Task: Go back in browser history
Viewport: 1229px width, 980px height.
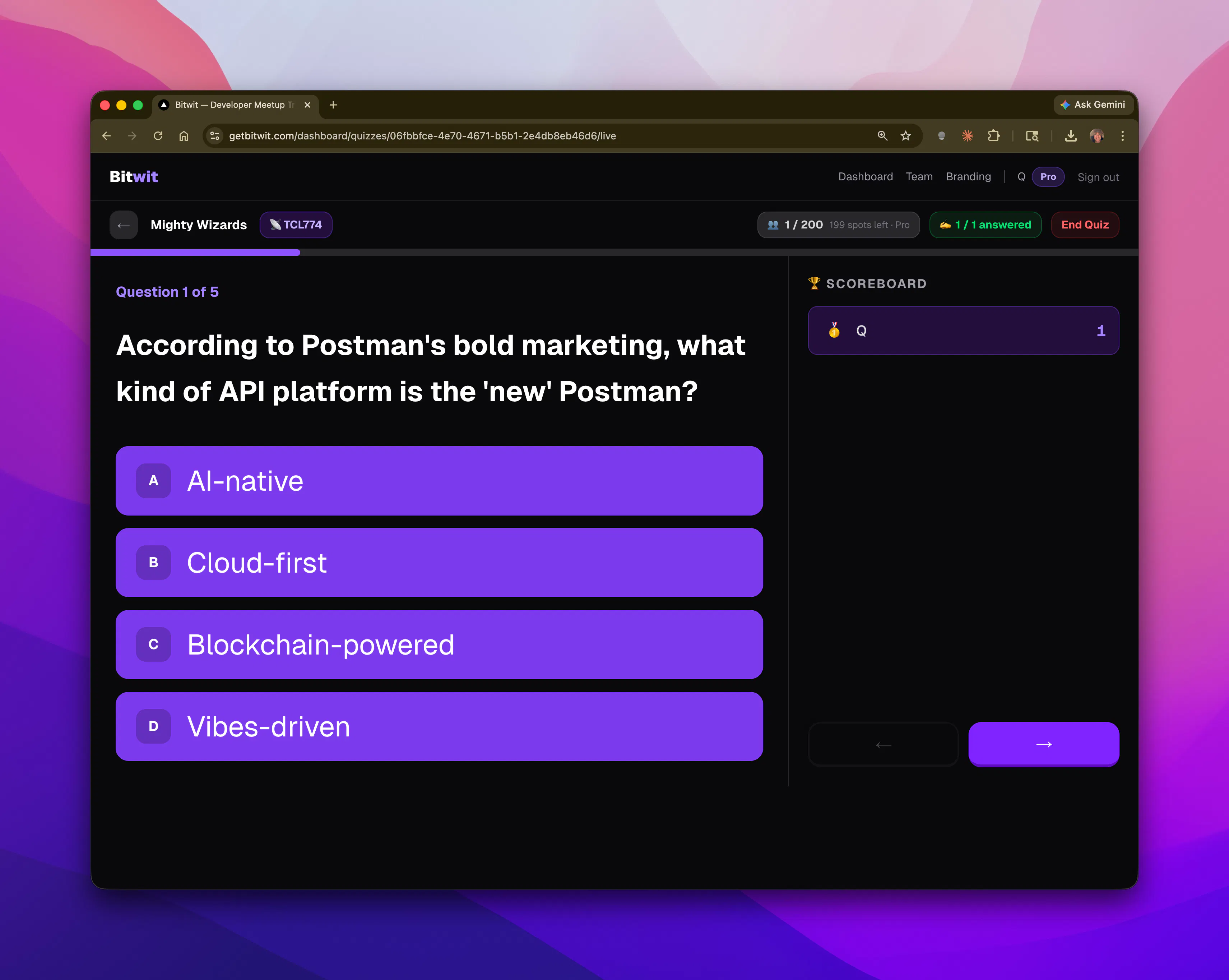Action: (107, 136)
